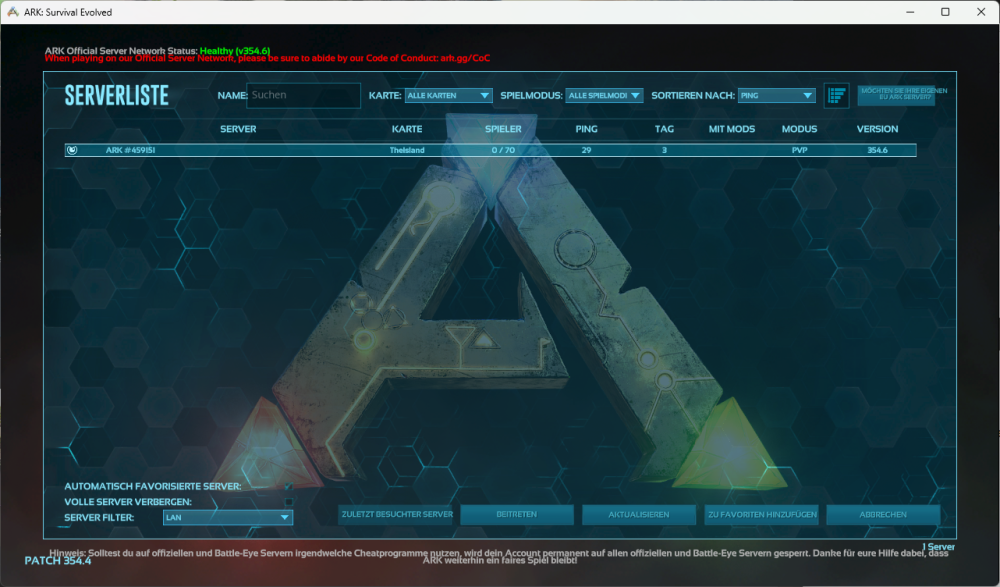Screen dimensions: 1000x587
Task: Sort by the Version column header
Action: click(x=877, y=129)
